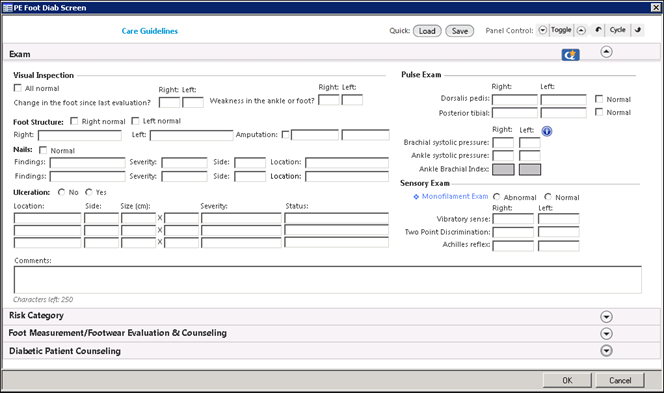The width and height of the screenshot is (664, 393).
Task: Mark Dorsalis pedis pulse as Normal
Action: pyautogui.click(x=599, y=99)
